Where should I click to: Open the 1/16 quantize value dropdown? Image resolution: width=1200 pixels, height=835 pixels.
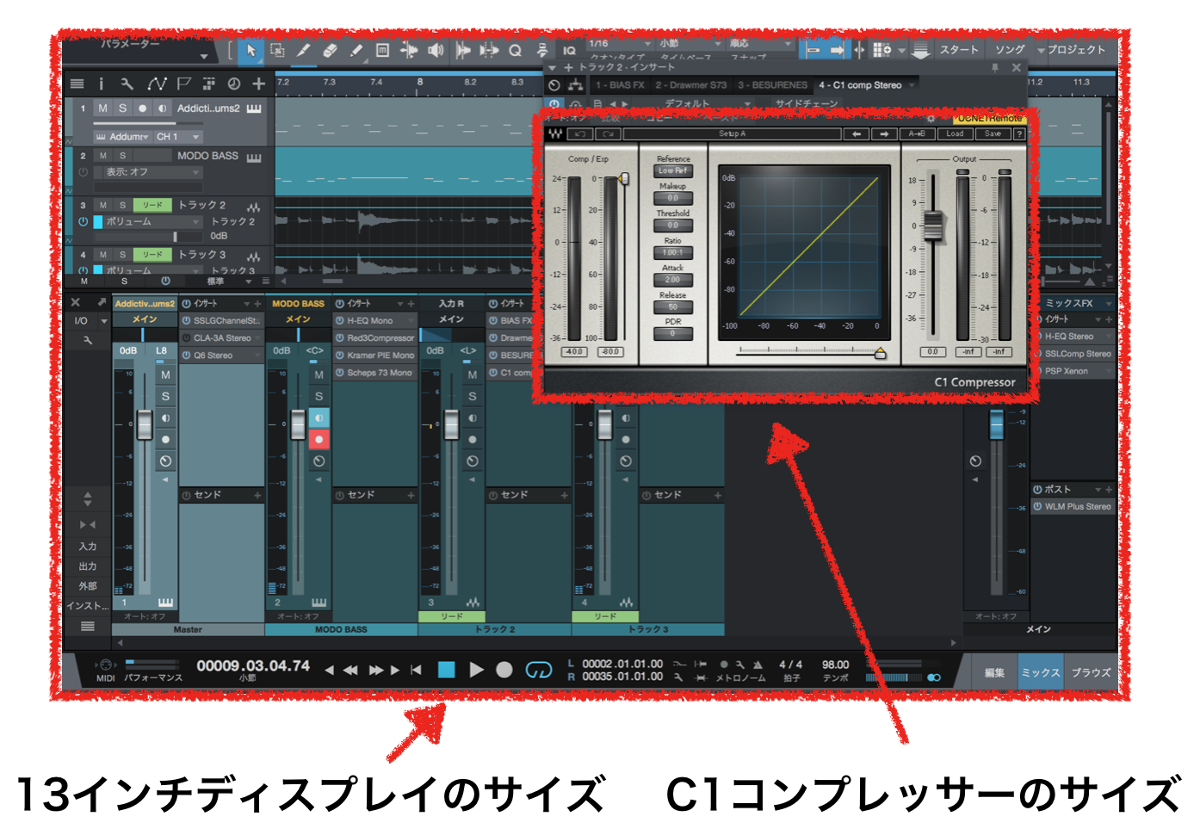tap(620, 44)
